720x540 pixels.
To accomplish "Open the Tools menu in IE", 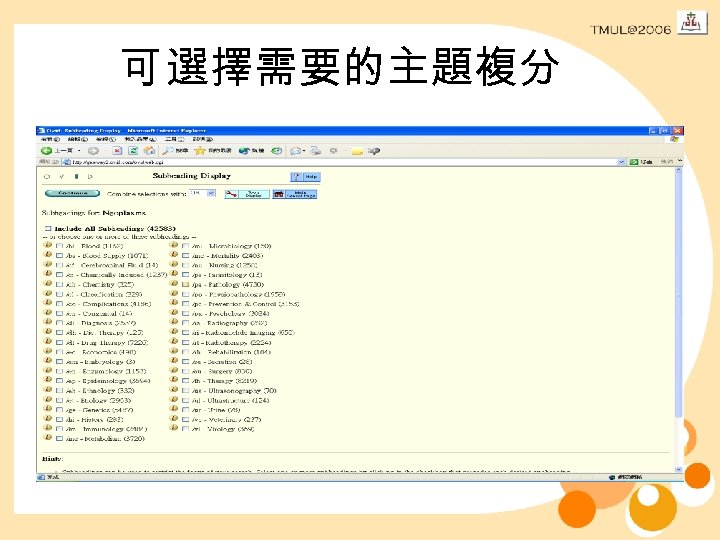I will click(174, 139).
